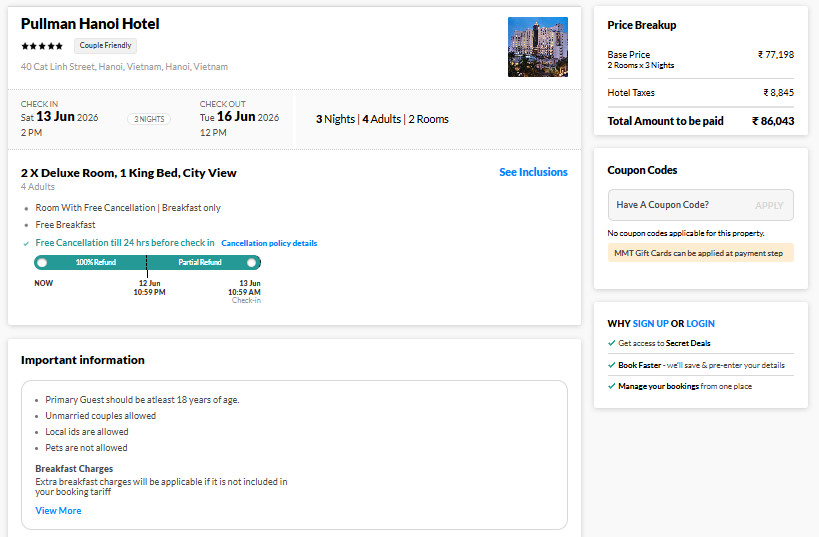Open the Pullman Hanoi Hotel thumbnail photo
The image size is (819, 537).
[x=537, y=47]
